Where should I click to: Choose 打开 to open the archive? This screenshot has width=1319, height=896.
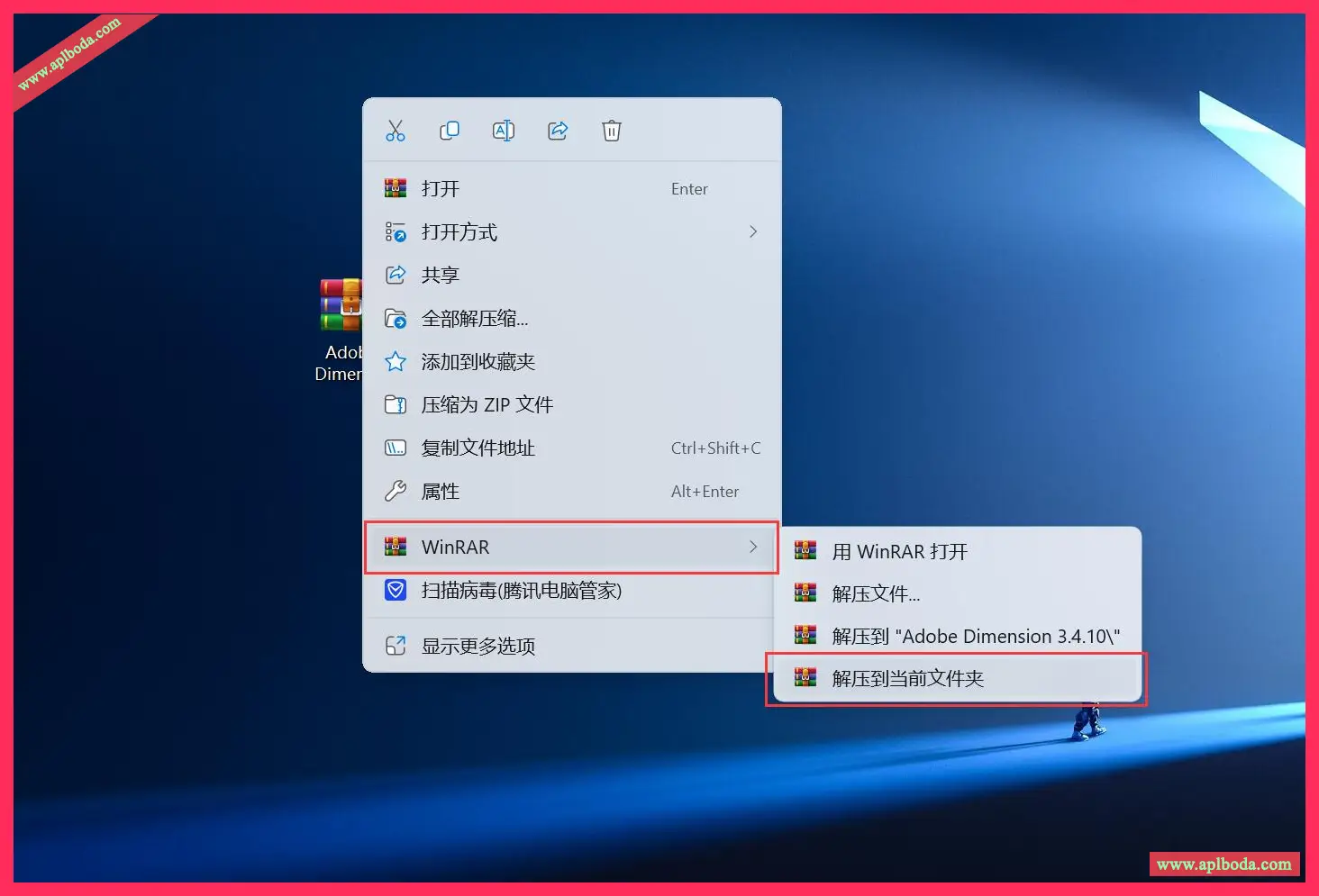[x=441, y=189]
